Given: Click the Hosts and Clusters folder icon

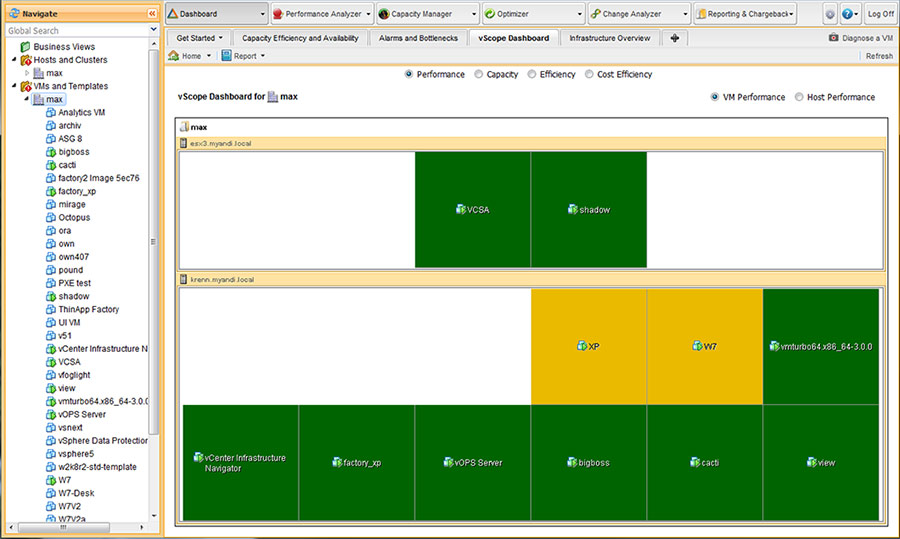Looking at the screenshot, I should tap(26, 60).
